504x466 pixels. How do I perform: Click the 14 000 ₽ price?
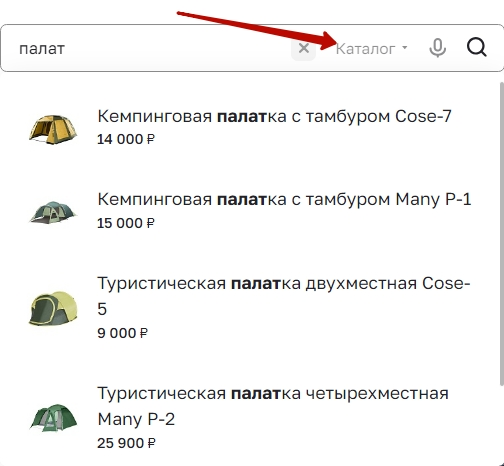coord(126,139)
